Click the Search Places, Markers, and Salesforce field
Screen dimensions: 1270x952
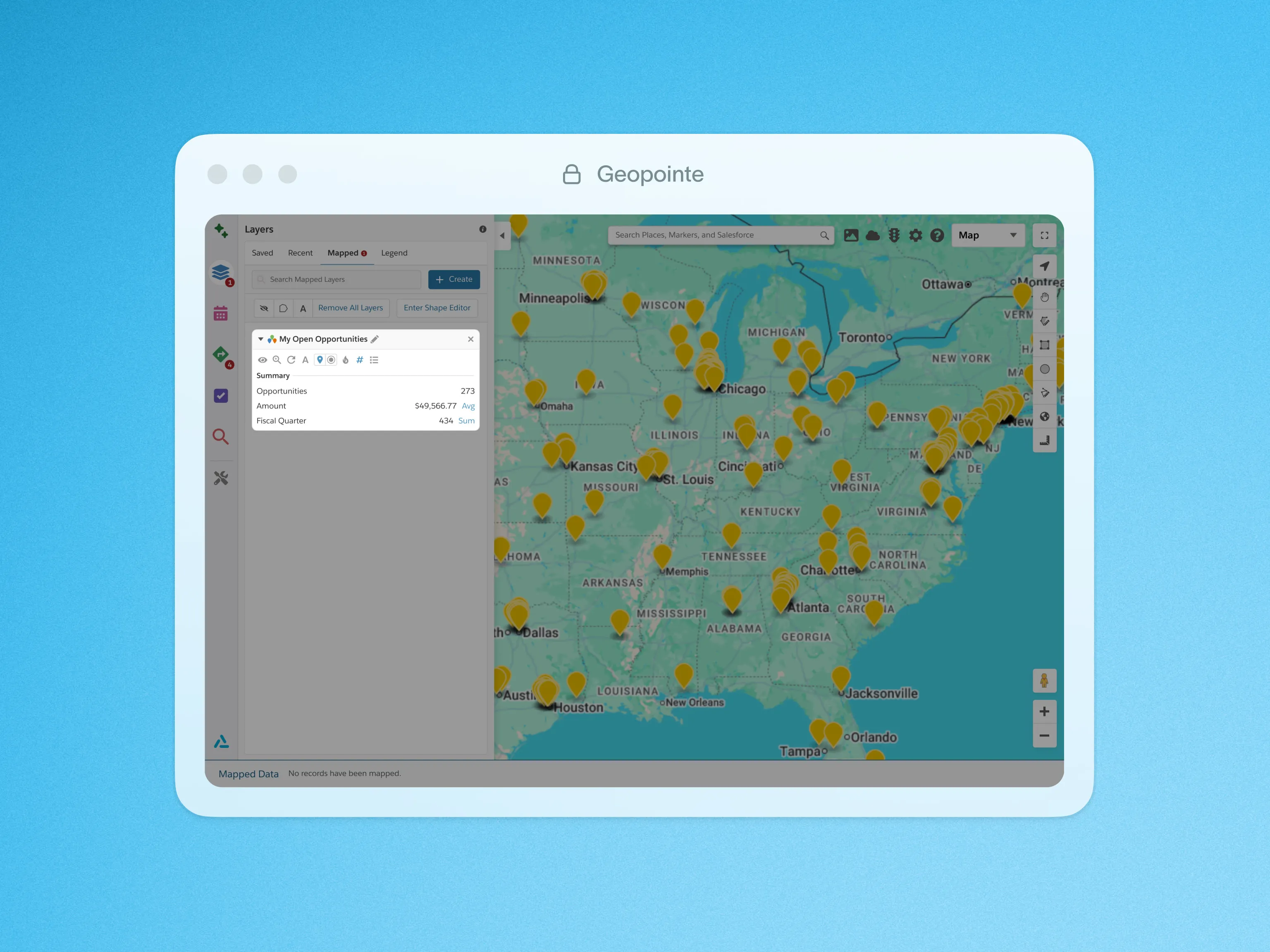(715, 235)
